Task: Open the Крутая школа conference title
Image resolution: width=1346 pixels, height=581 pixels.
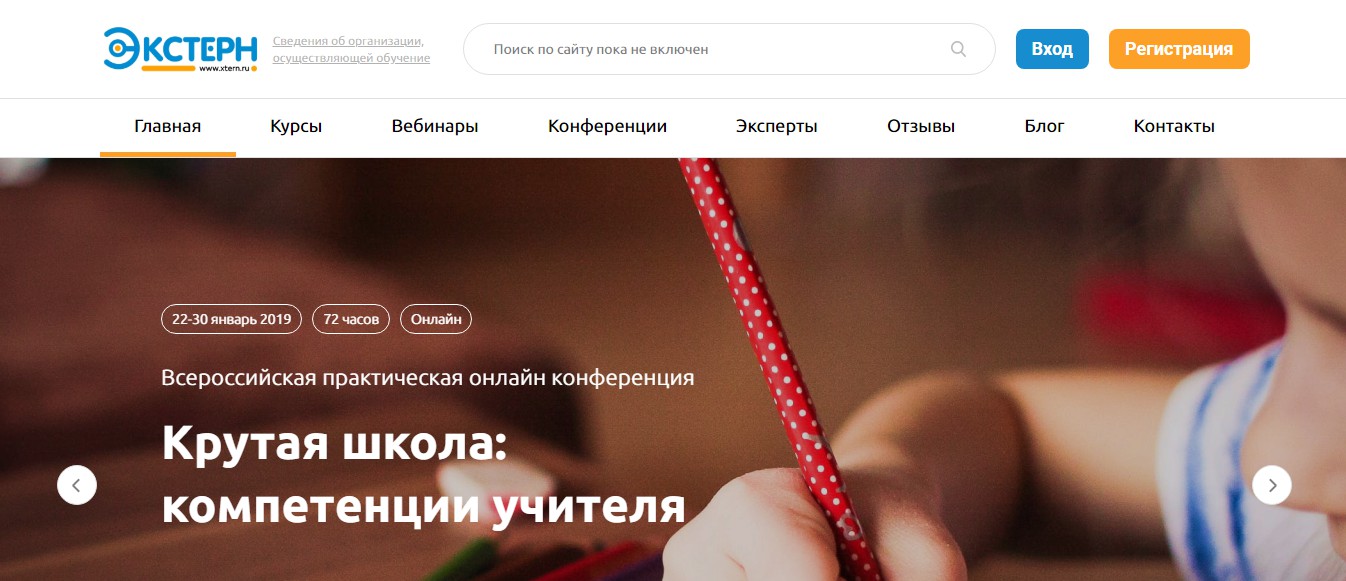Action: pyautogui.click(x=423, y=475)
